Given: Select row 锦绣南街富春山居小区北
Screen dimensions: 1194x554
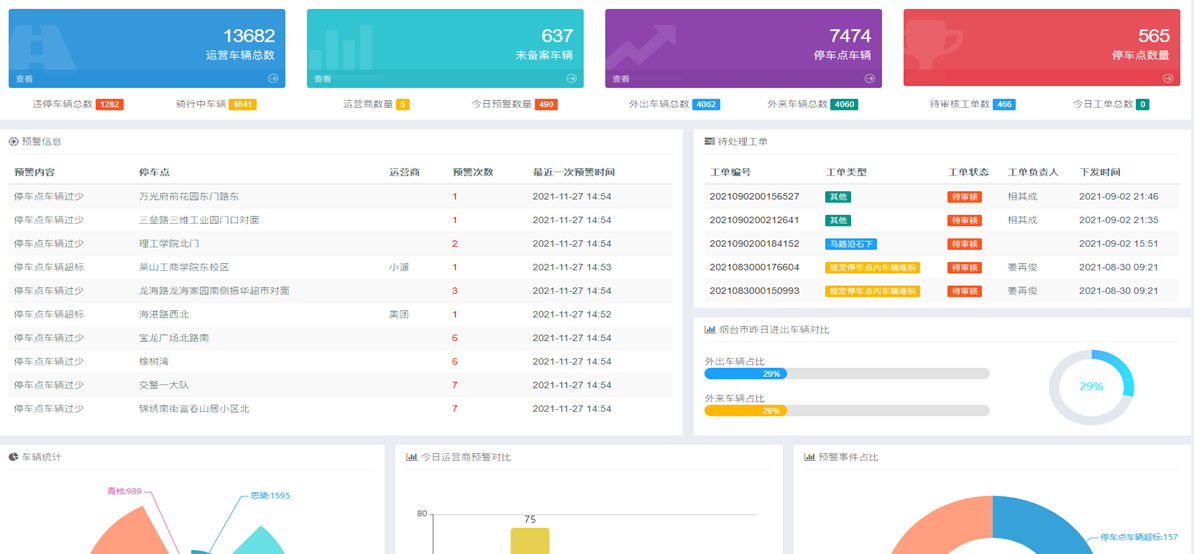Looking at the screenshot, I should (340, 409).
